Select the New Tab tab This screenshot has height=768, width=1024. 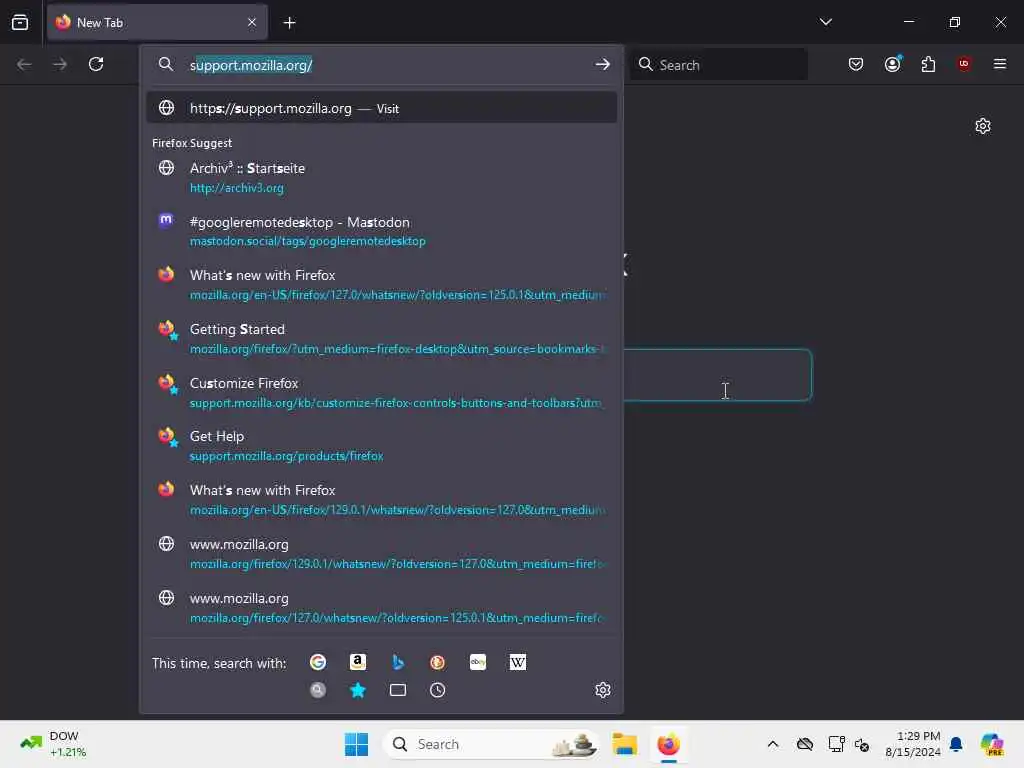[157, 22]
